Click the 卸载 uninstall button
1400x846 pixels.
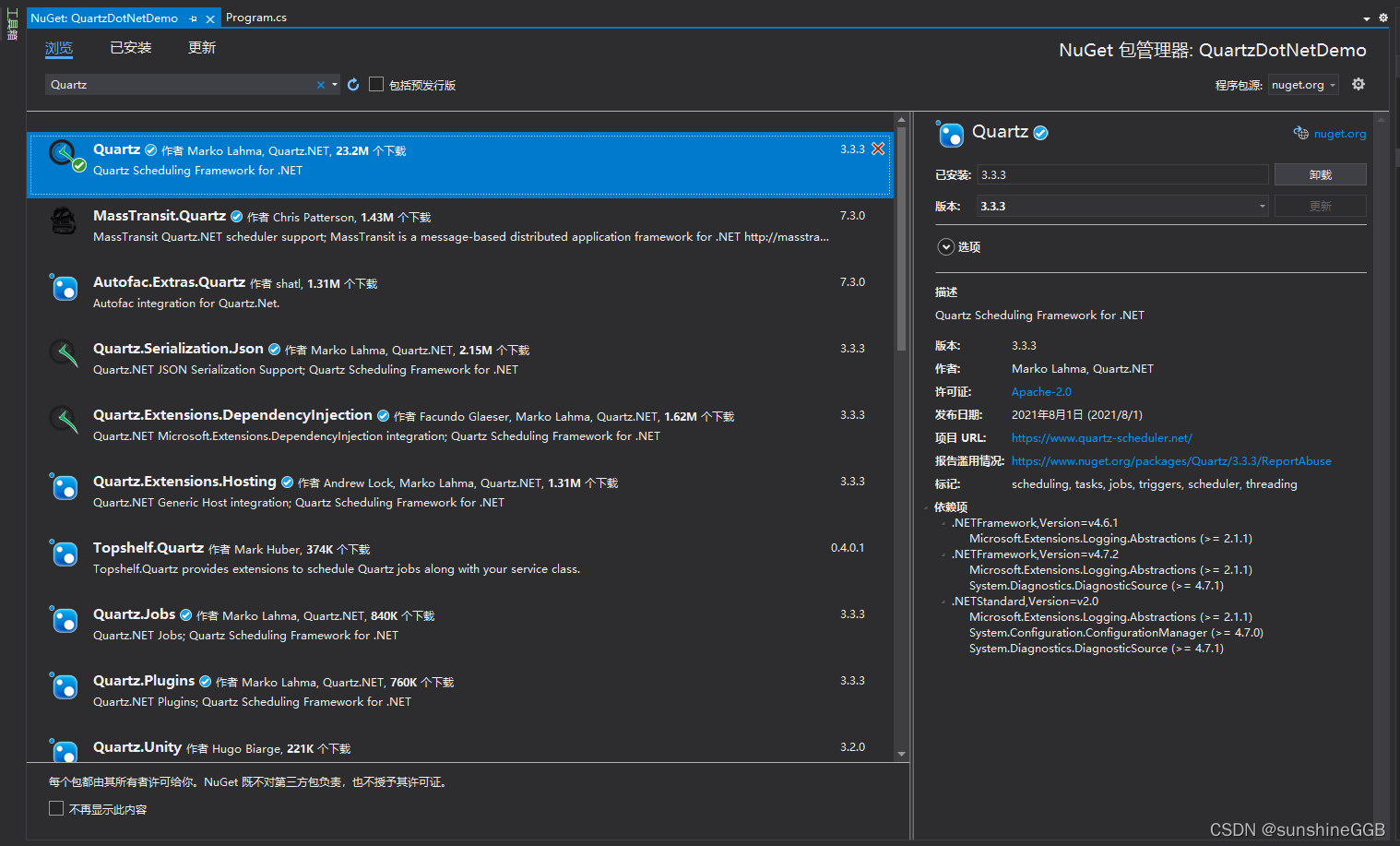[1320, 174]
